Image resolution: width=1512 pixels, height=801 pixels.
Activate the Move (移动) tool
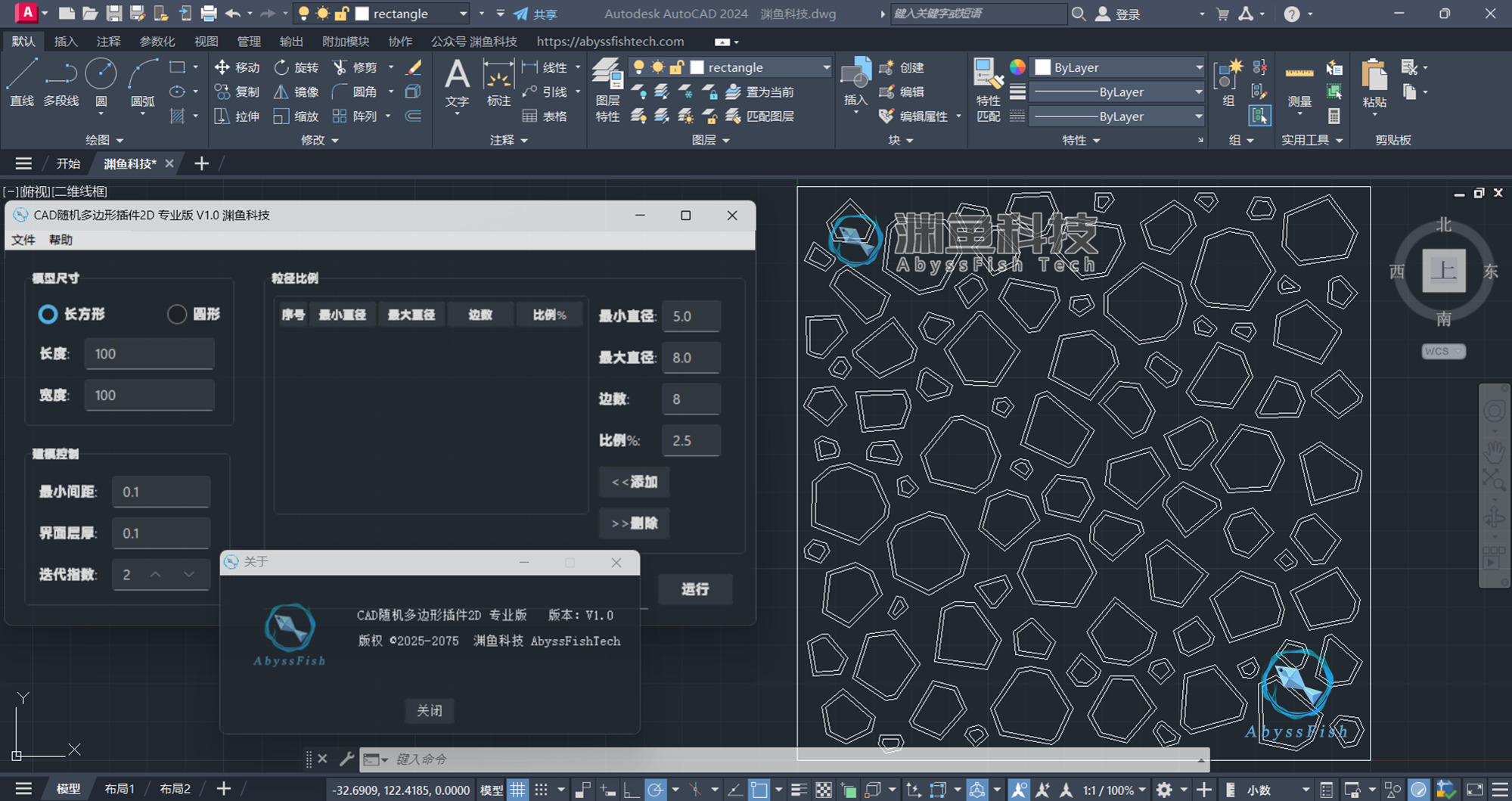(238, 67)
